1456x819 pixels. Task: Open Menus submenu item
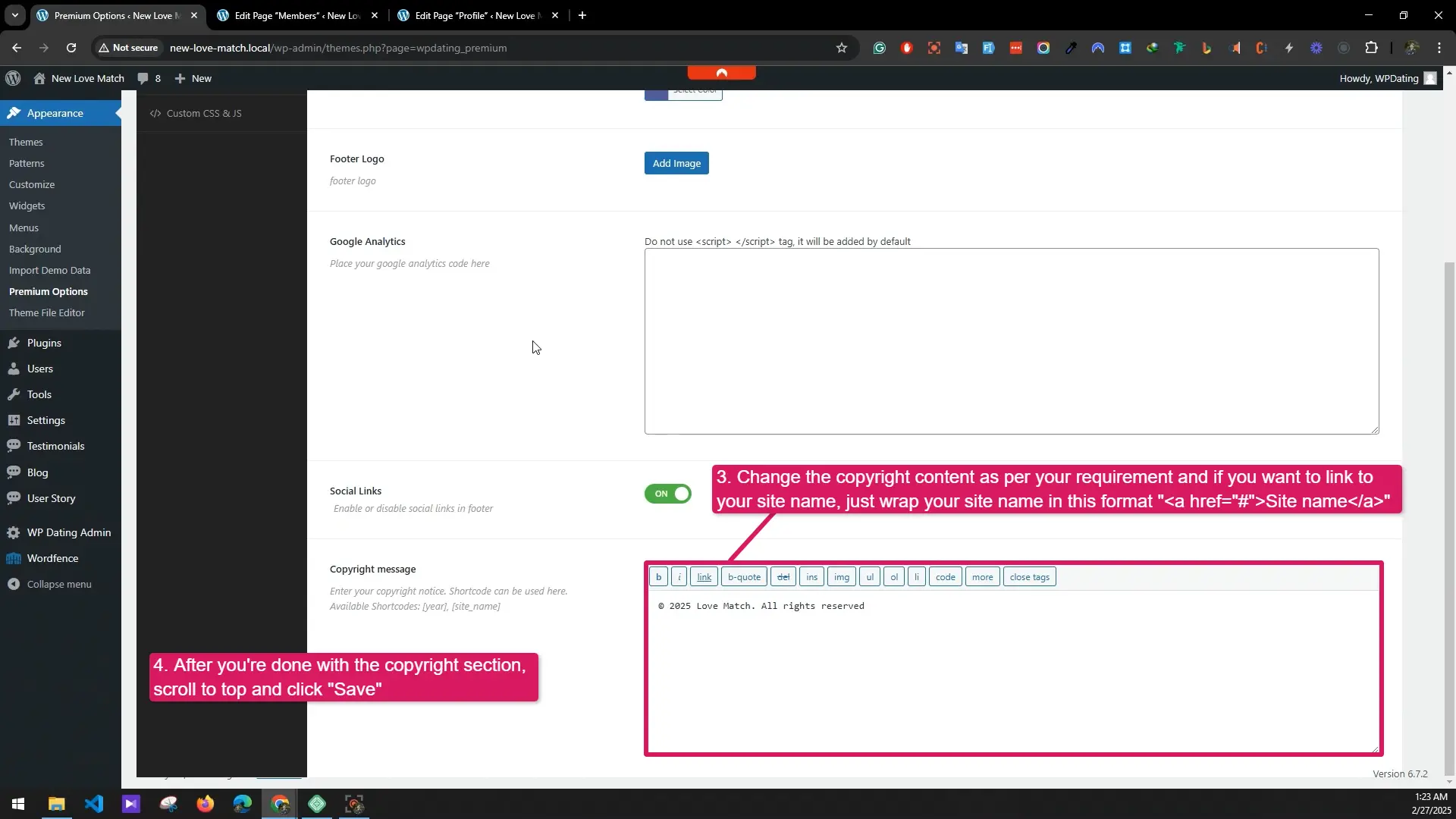(24, 227)
